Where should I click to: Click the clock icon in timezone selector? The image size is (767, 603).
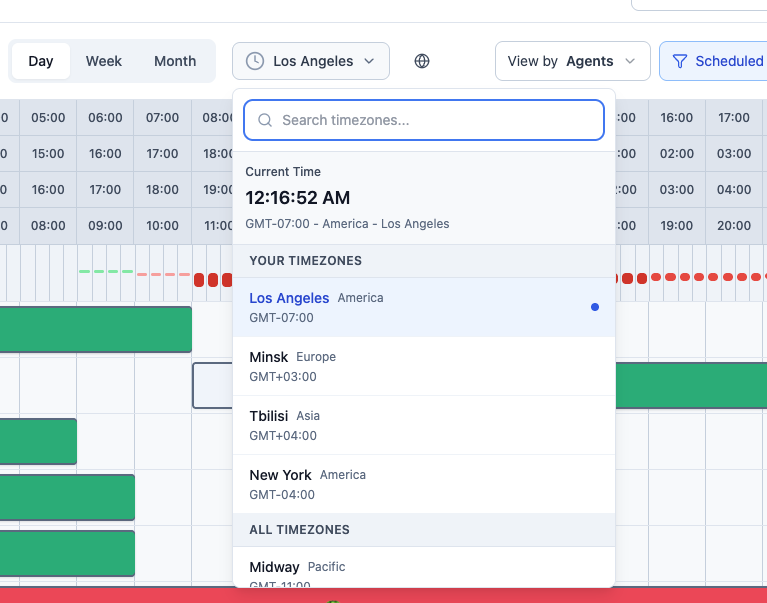[255, 61]
